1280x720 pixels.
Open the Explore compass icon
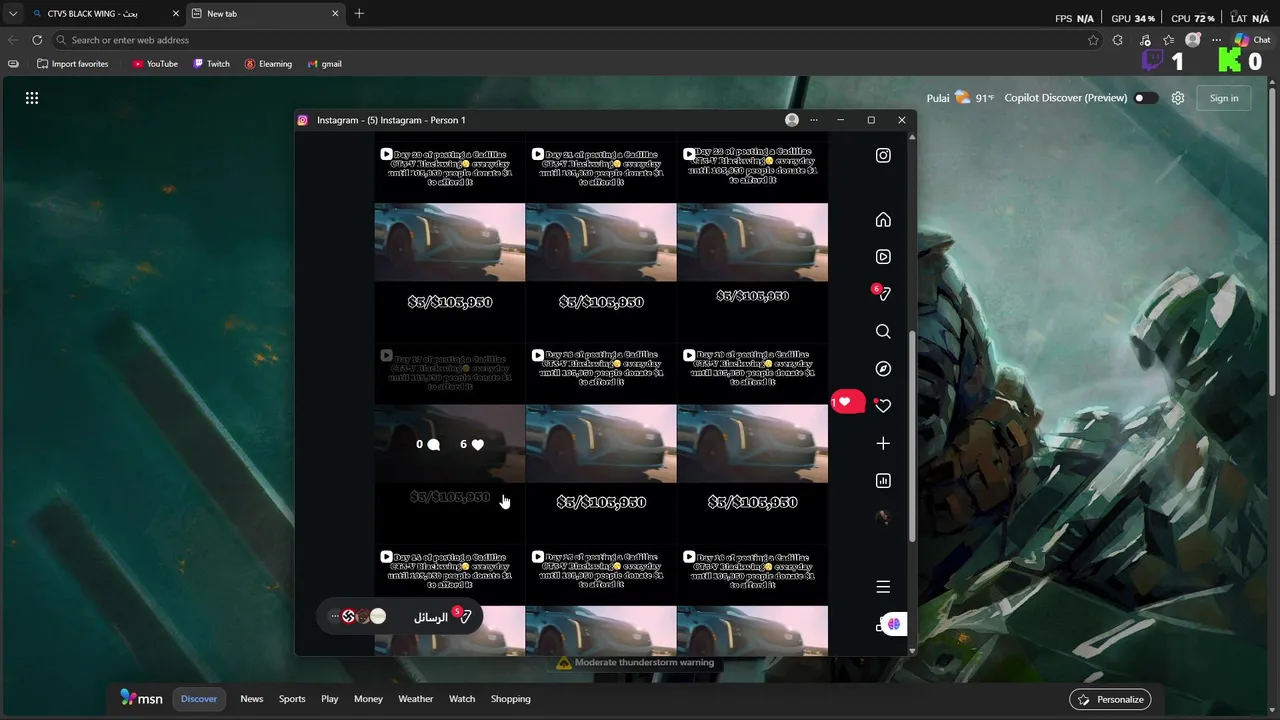883,369
